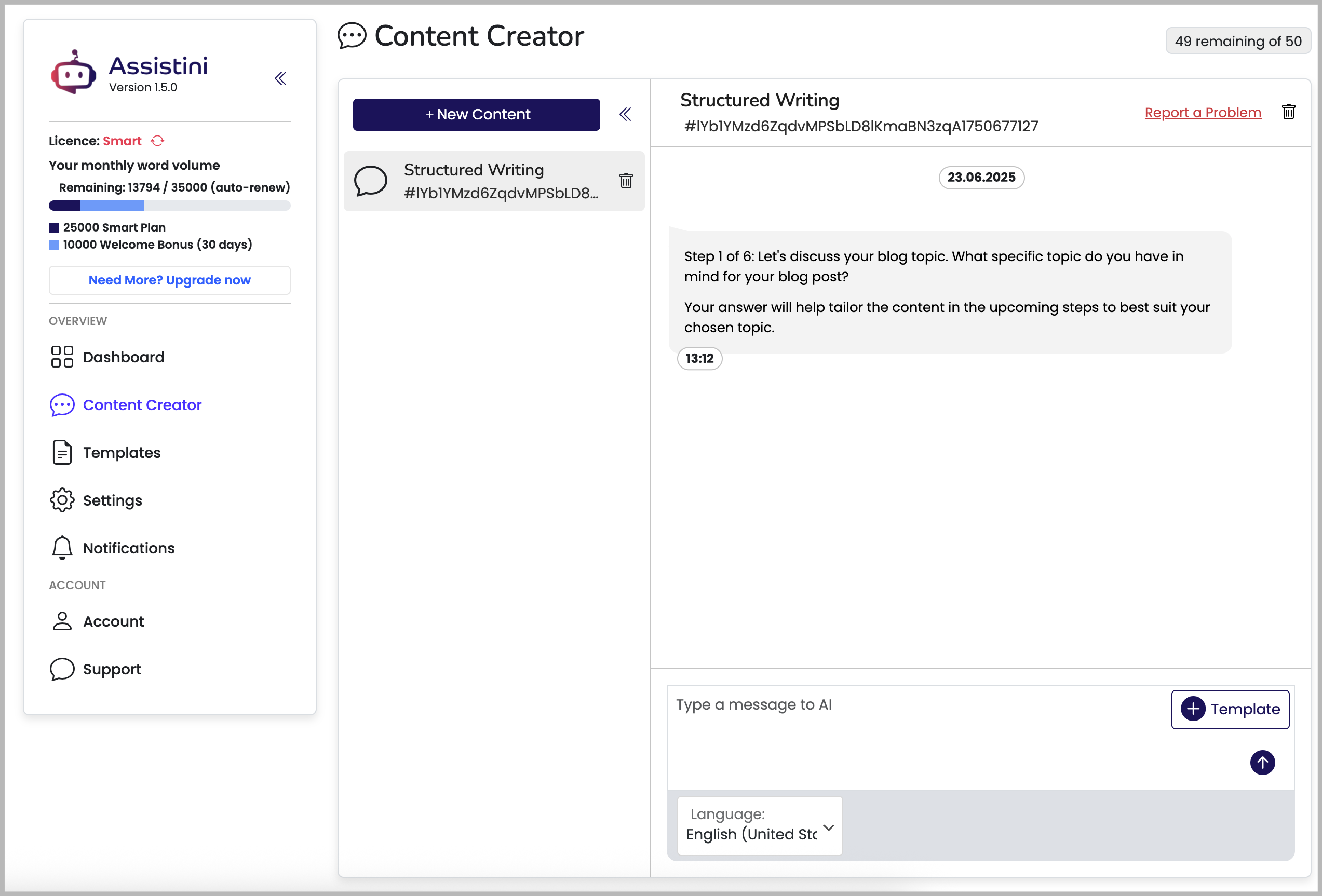The width and height of the screenshot is (1322, 896).
Task: Click the Support speech bubble icon
Action: [62, 669]
